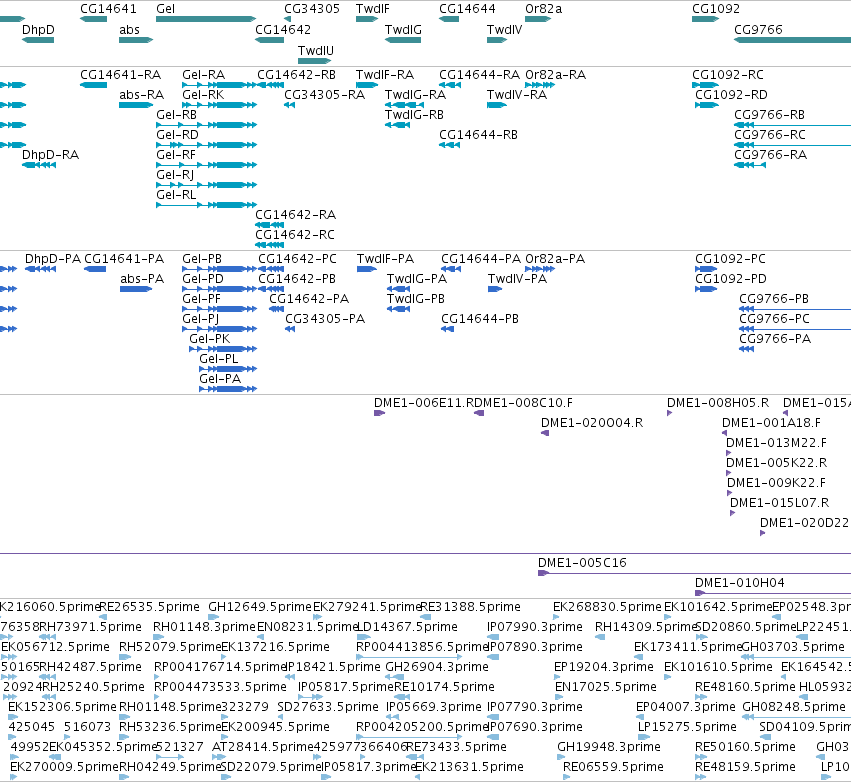Click the EK268830.5prime EST label
Screen dimensions: 851x782
607,606
